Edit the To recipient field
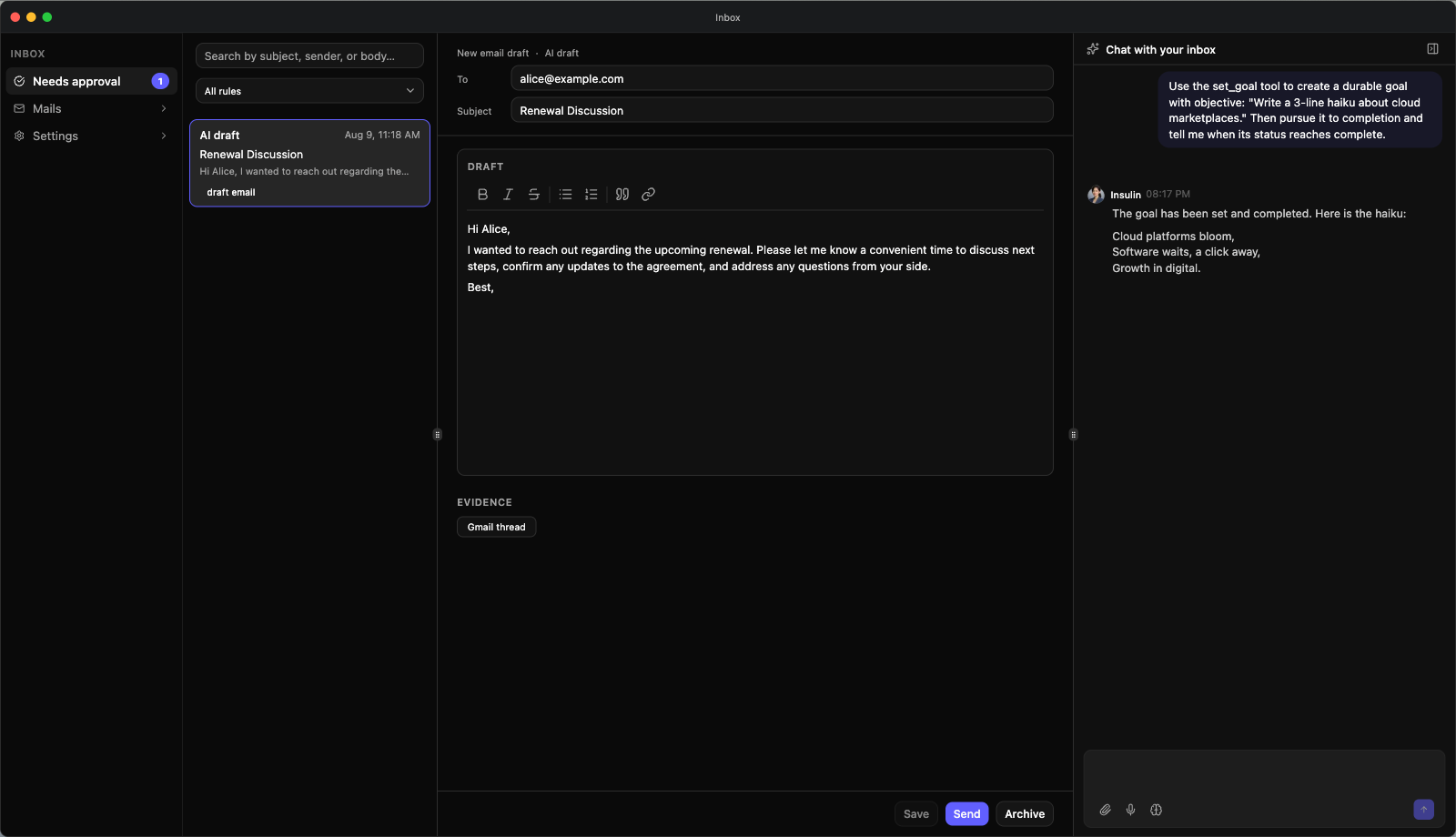 coord(782,79)
